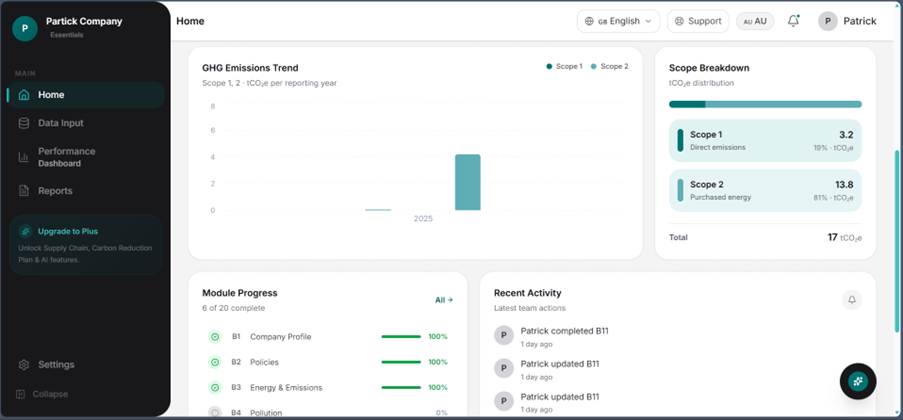
Task: Click Upgrade to Plus link
Action: tap(68, 232)
